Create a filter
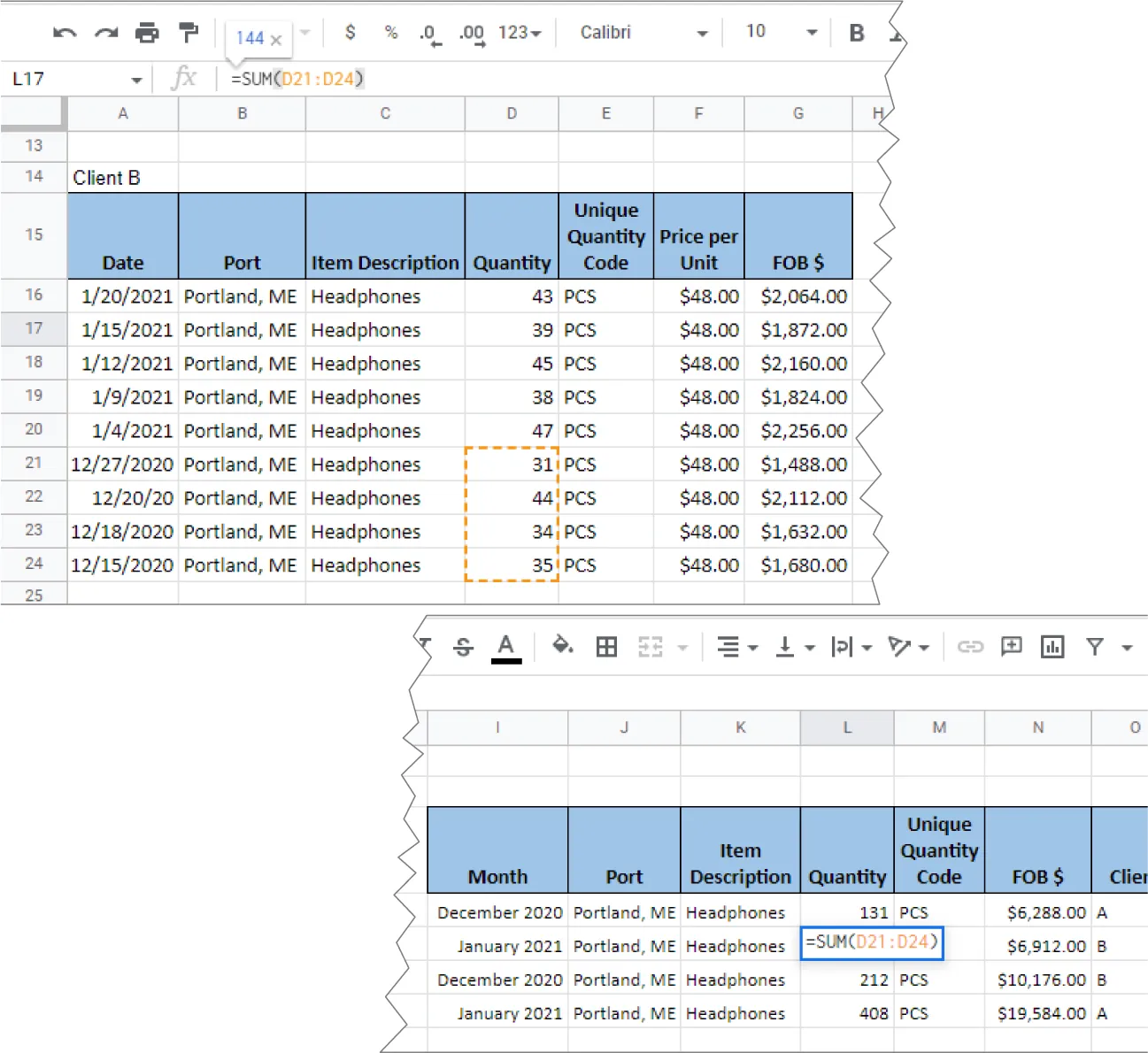The image size is (1148, 1053). point(1096,647)
